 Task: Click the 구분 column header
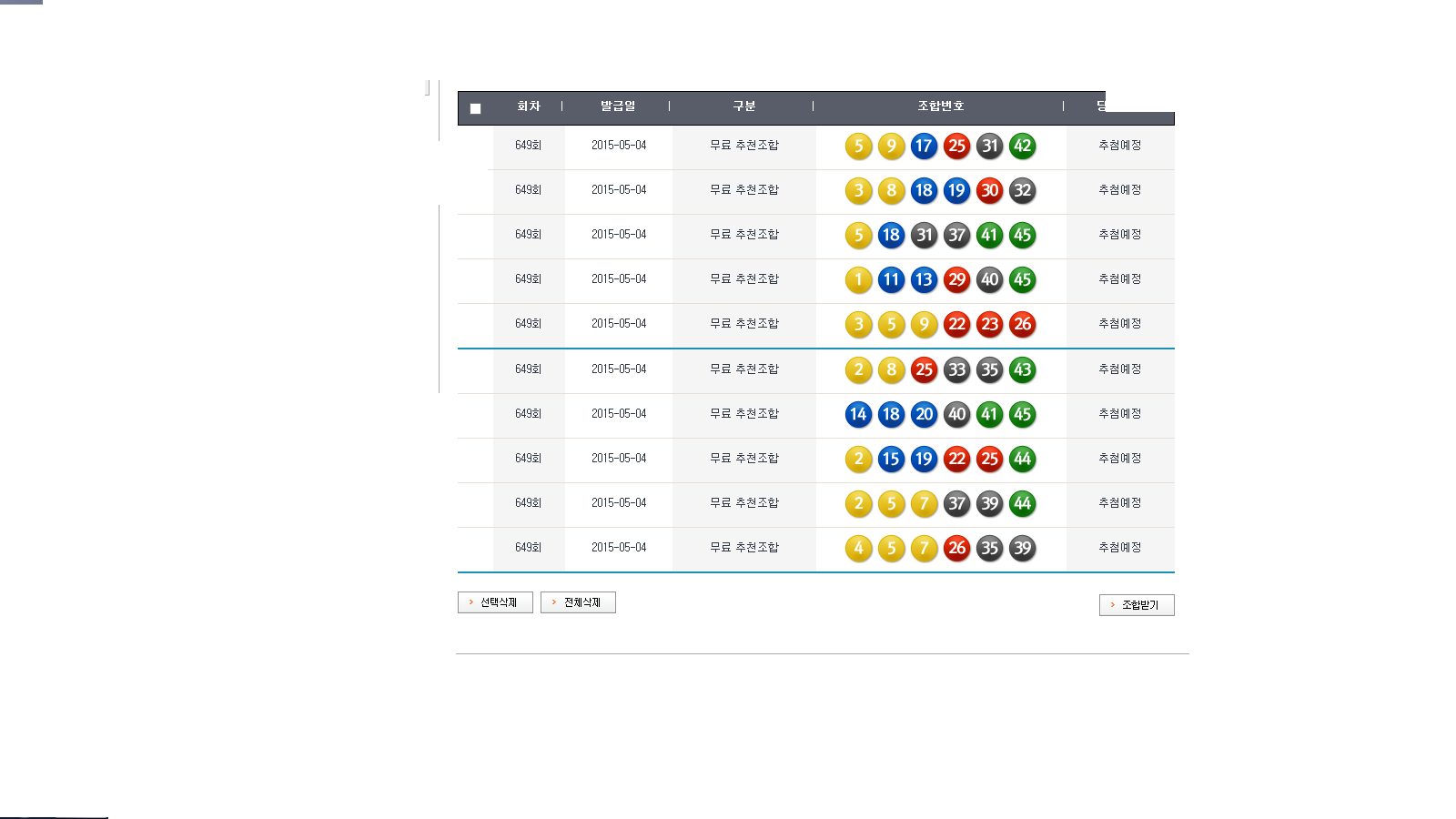pyautogui.click(x=744, y=106)
